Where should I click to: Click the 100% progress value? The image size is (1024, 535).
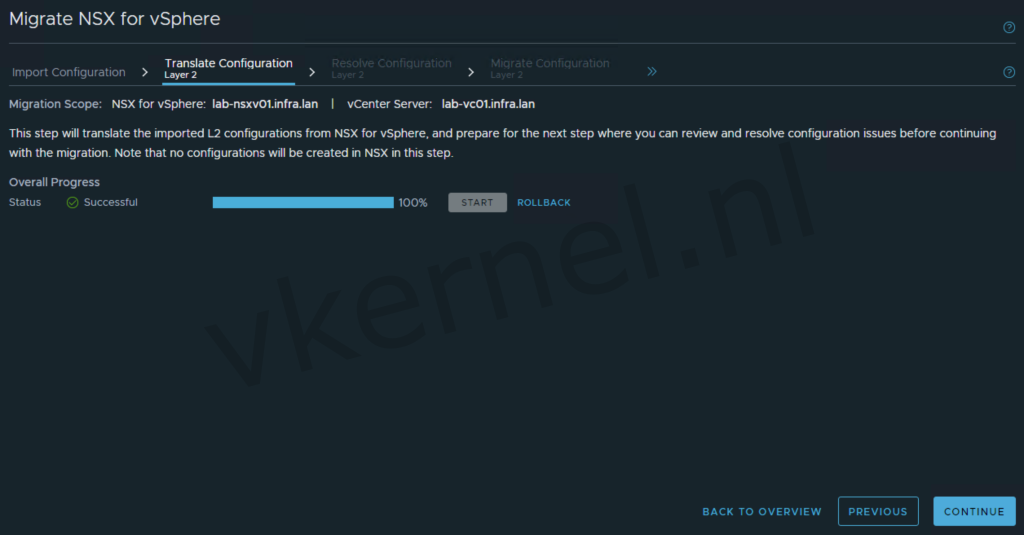pyautogui.click(x=413, y=203)
